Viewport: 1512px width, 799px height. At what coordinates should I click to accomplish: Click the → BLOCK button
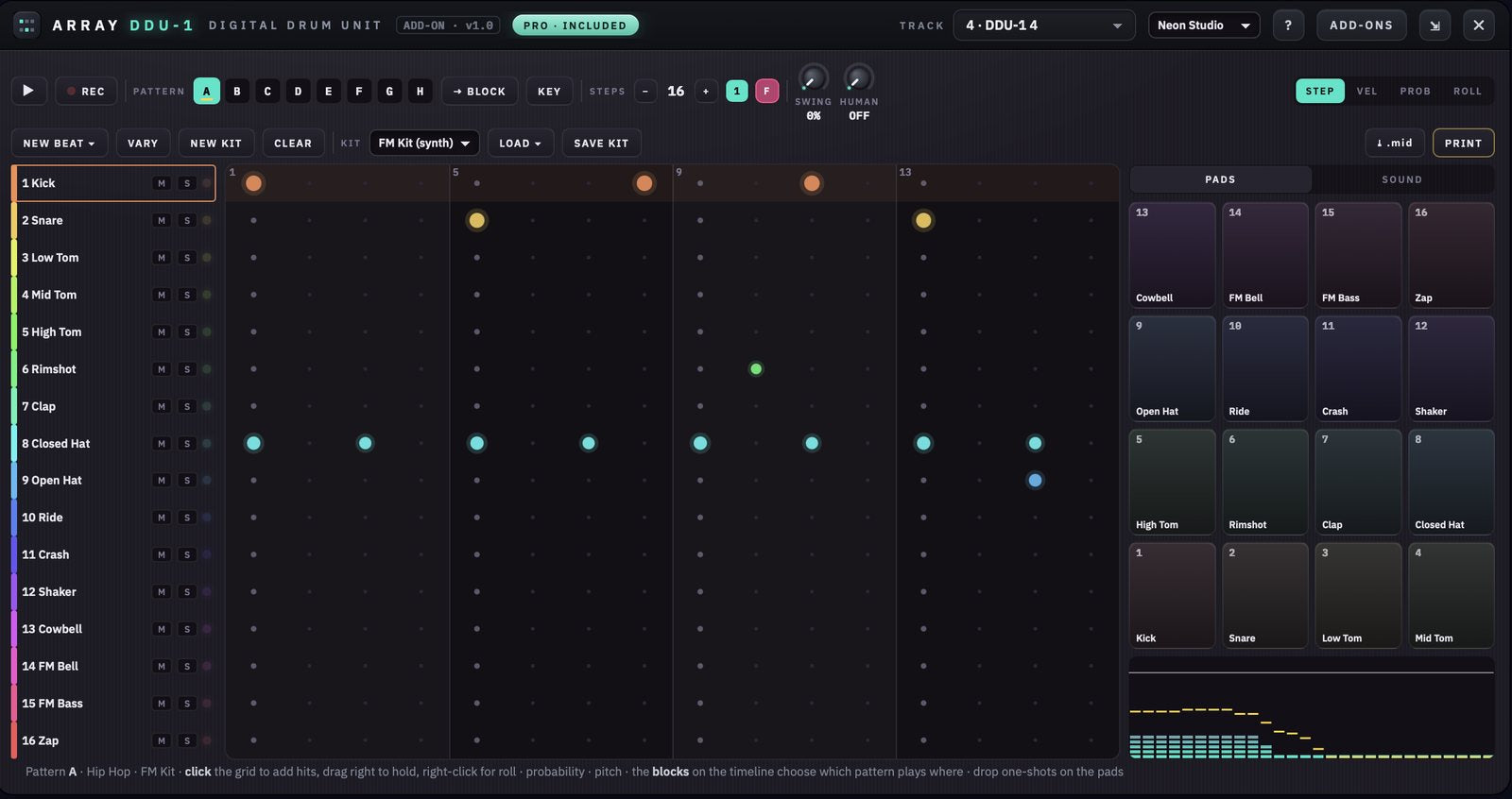[479, 91]
